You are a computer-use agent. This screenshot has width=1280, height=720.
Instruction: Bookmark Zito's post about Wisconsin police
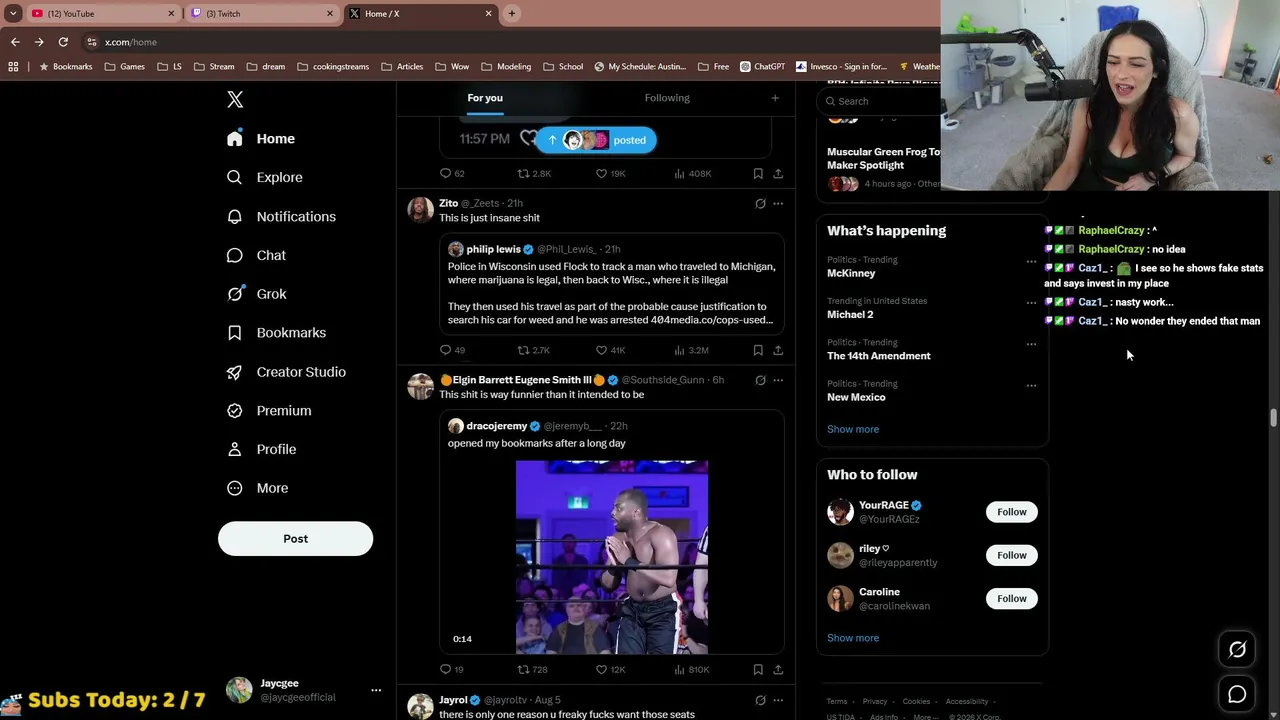758,350
